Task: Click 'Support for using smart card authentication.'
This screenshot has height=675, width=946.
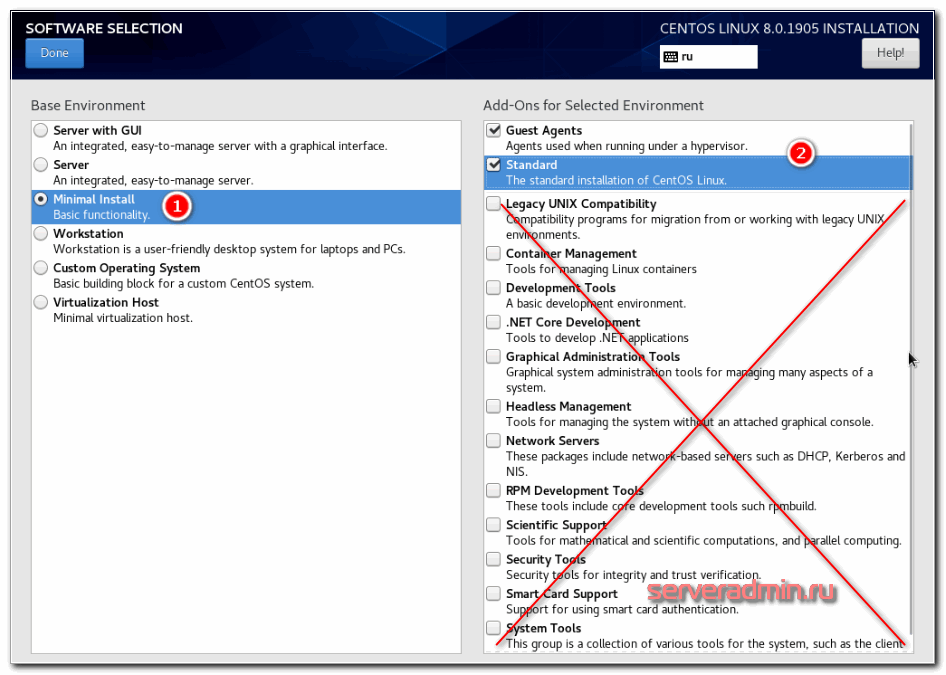Action: pos(622,609)
